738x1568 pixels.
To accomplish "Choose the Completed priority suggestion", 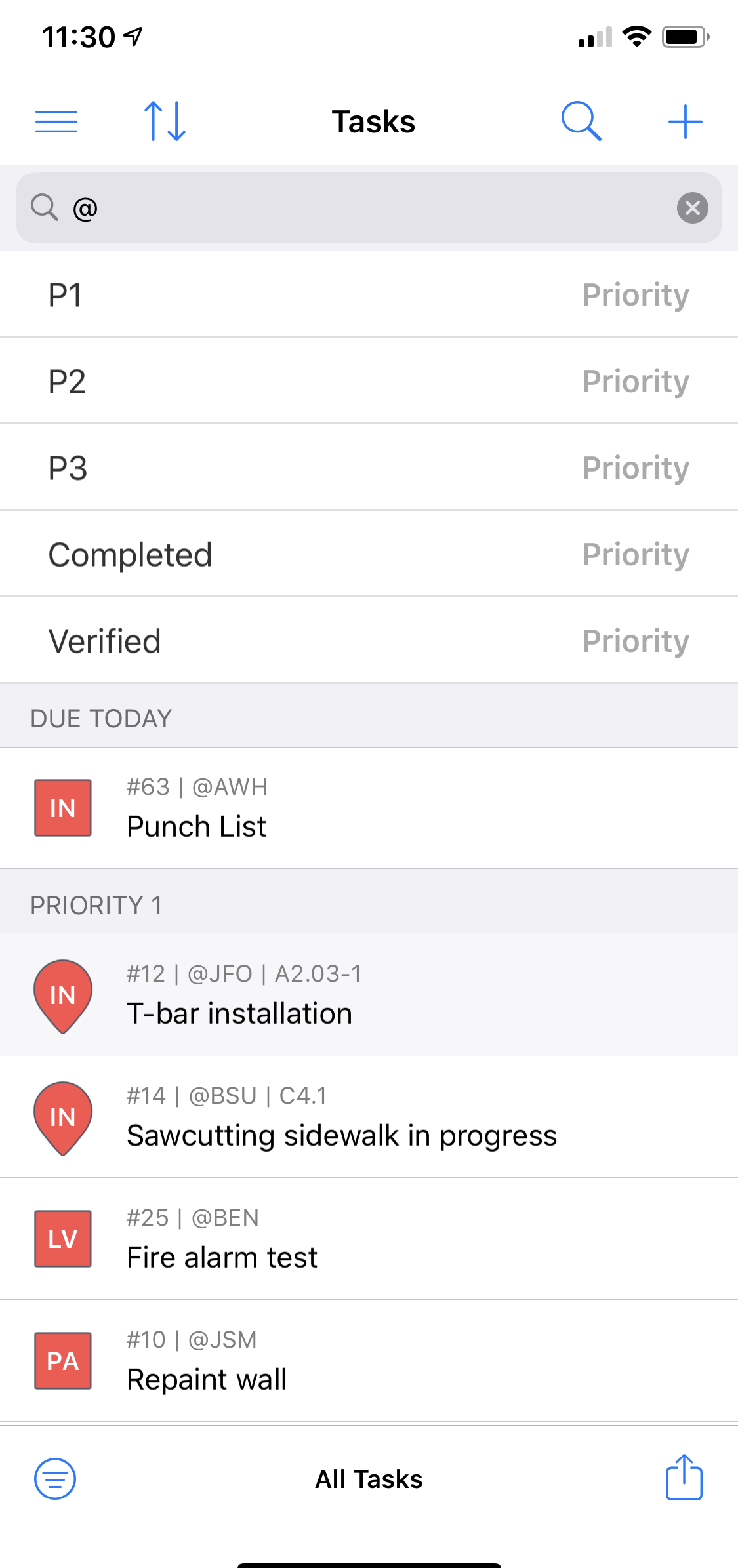I will 369,554.
